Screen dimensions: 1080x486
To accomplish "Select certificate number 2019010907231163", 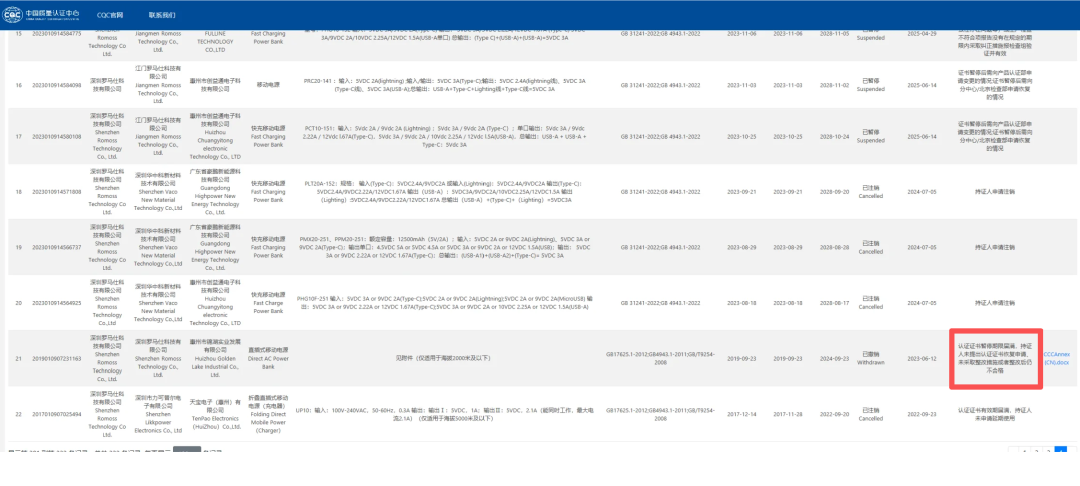I will coord(56,359).
